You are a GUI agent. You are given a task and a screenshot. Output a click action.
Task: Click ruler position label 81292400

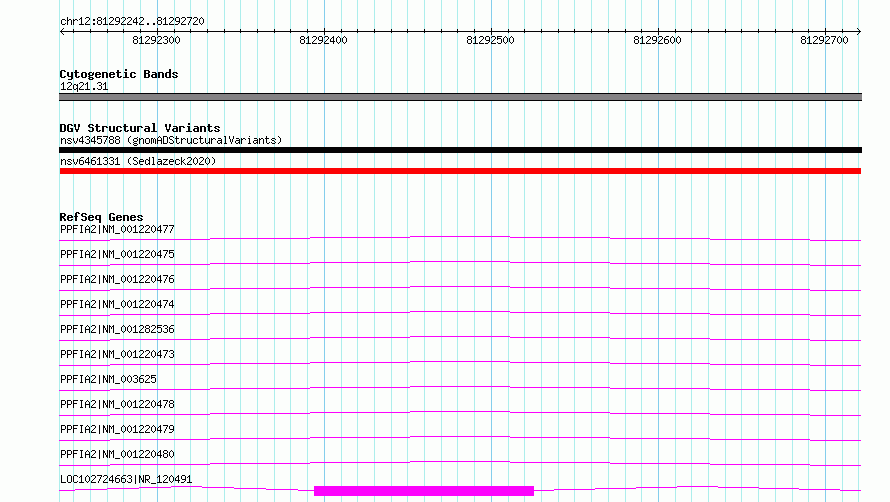[x=323, y=40]
